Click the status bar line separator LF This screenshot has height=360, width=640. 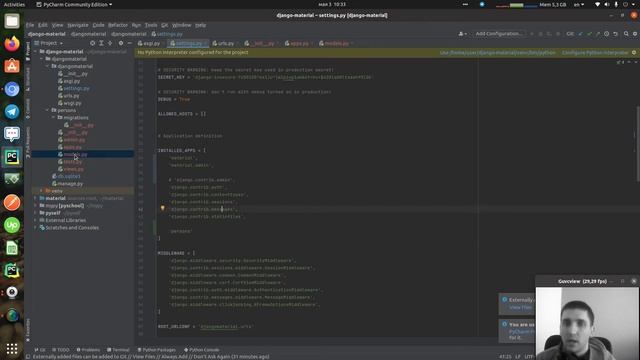pyautogui.click(x=518, y=356)
